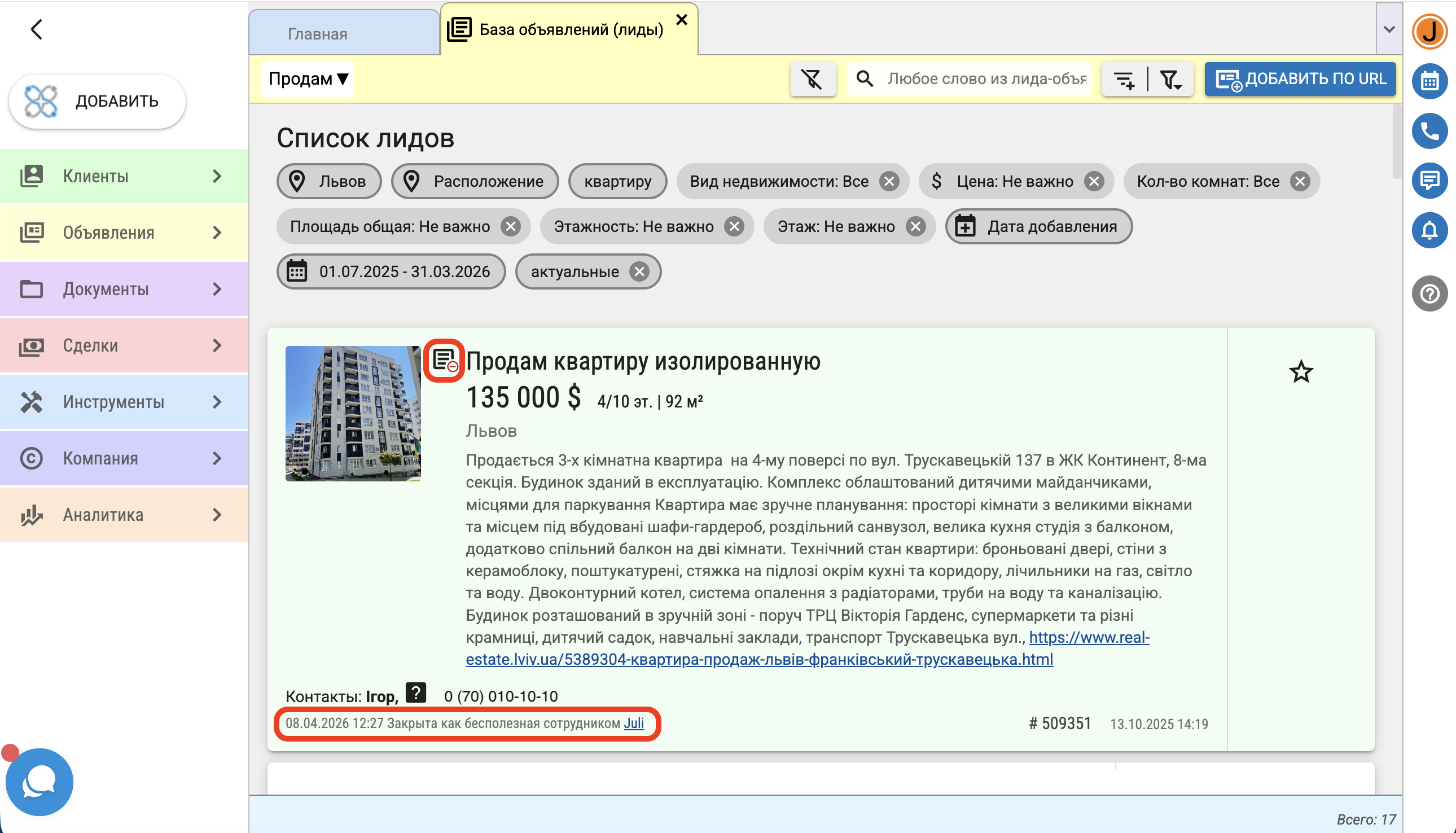Click the ДОБАВИТЬ ПО URL button
Screen dimensions: 1456x833
point(1300,79)
